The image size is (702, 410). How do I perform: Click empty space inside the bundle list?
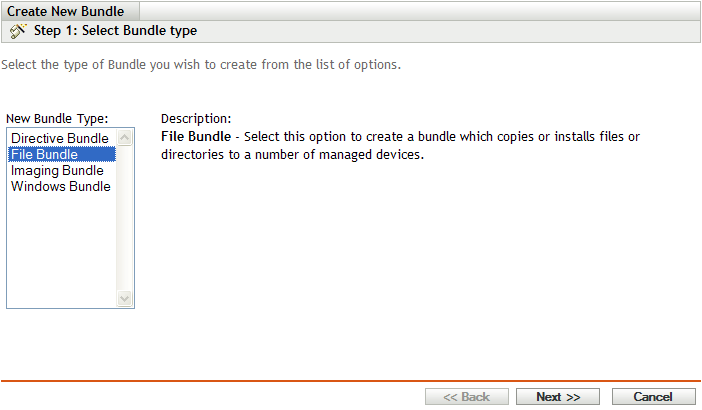60,250
